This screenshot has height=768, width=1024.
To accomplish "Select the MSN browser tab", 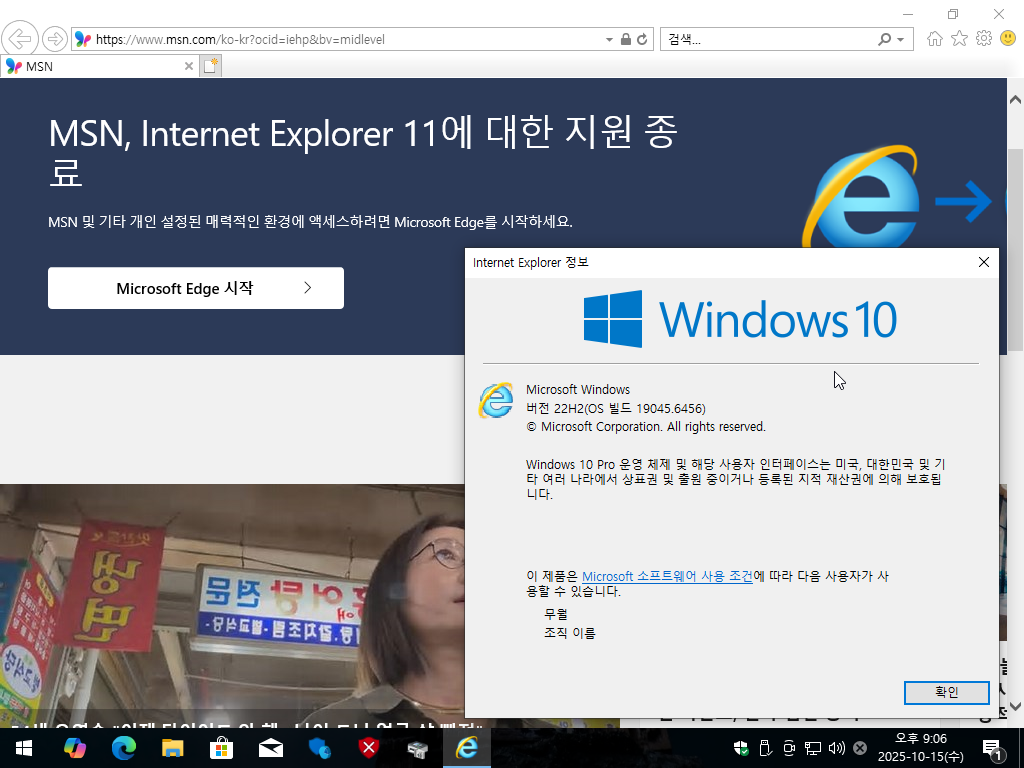I will [98, 66].
